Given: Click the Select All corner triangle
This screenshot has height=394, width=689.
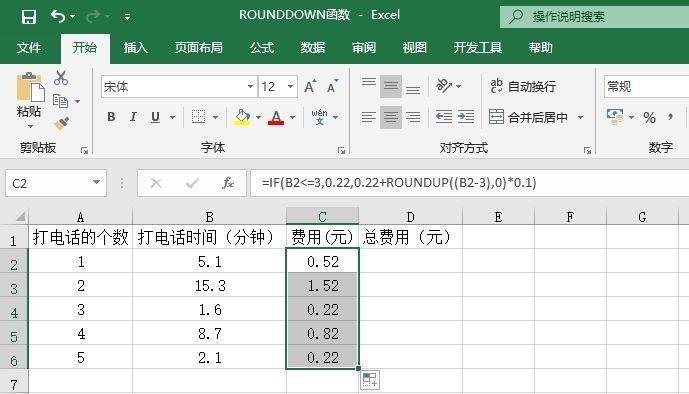Looking at the screenshot, I should (x=20, y=217).
